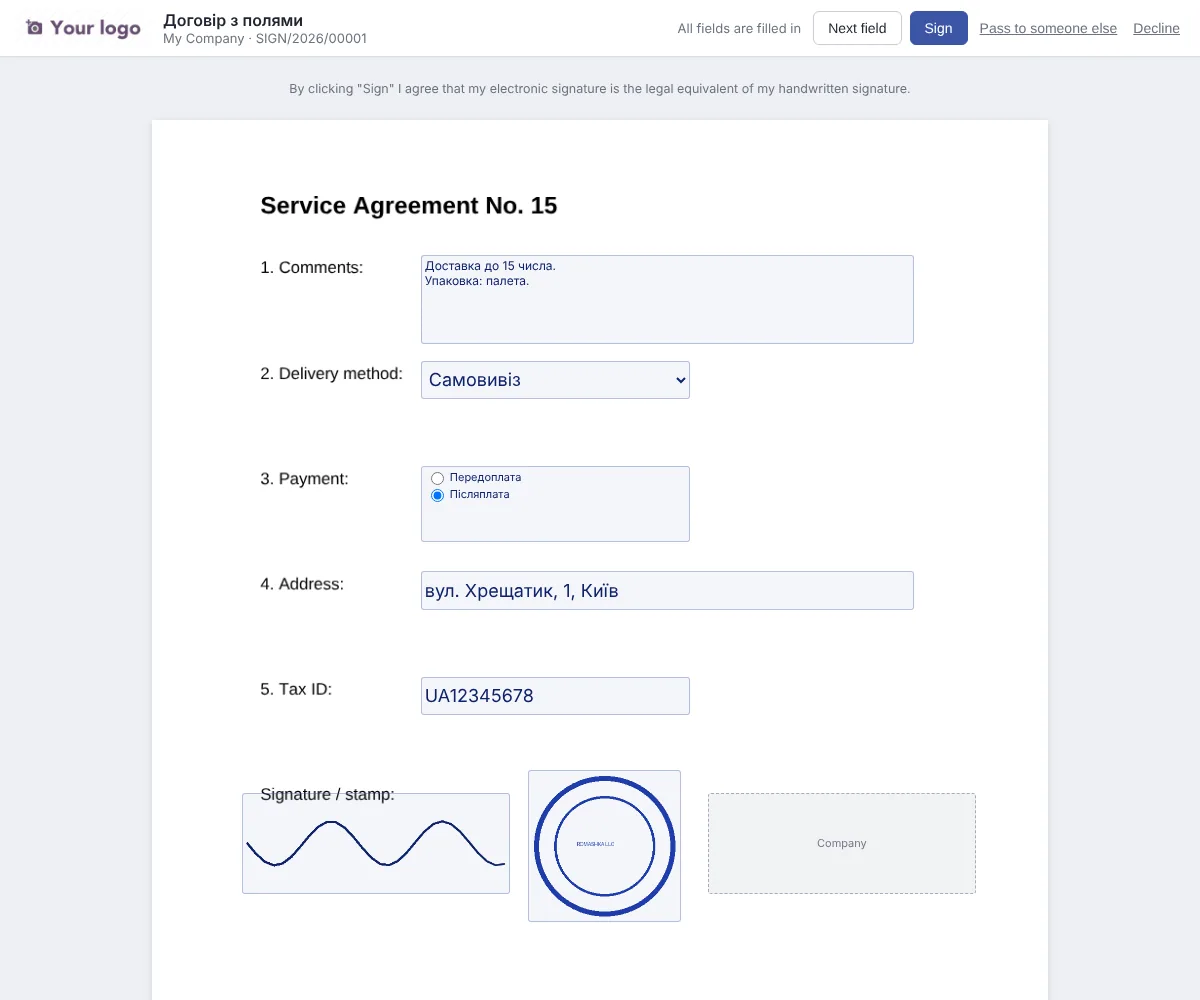This screenshot has width=1200, height=1000.
Task: Click the wavy signature field
Action: 376,843
